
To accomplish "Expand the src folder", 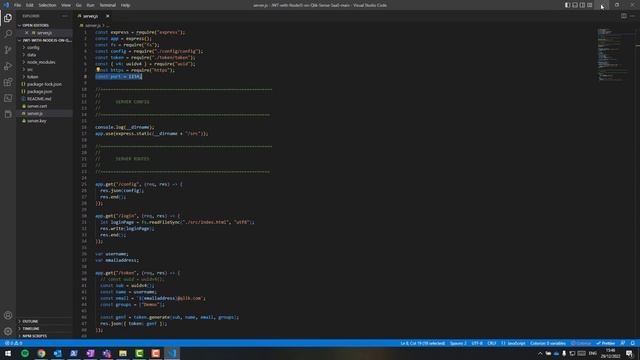I will 30,69.
